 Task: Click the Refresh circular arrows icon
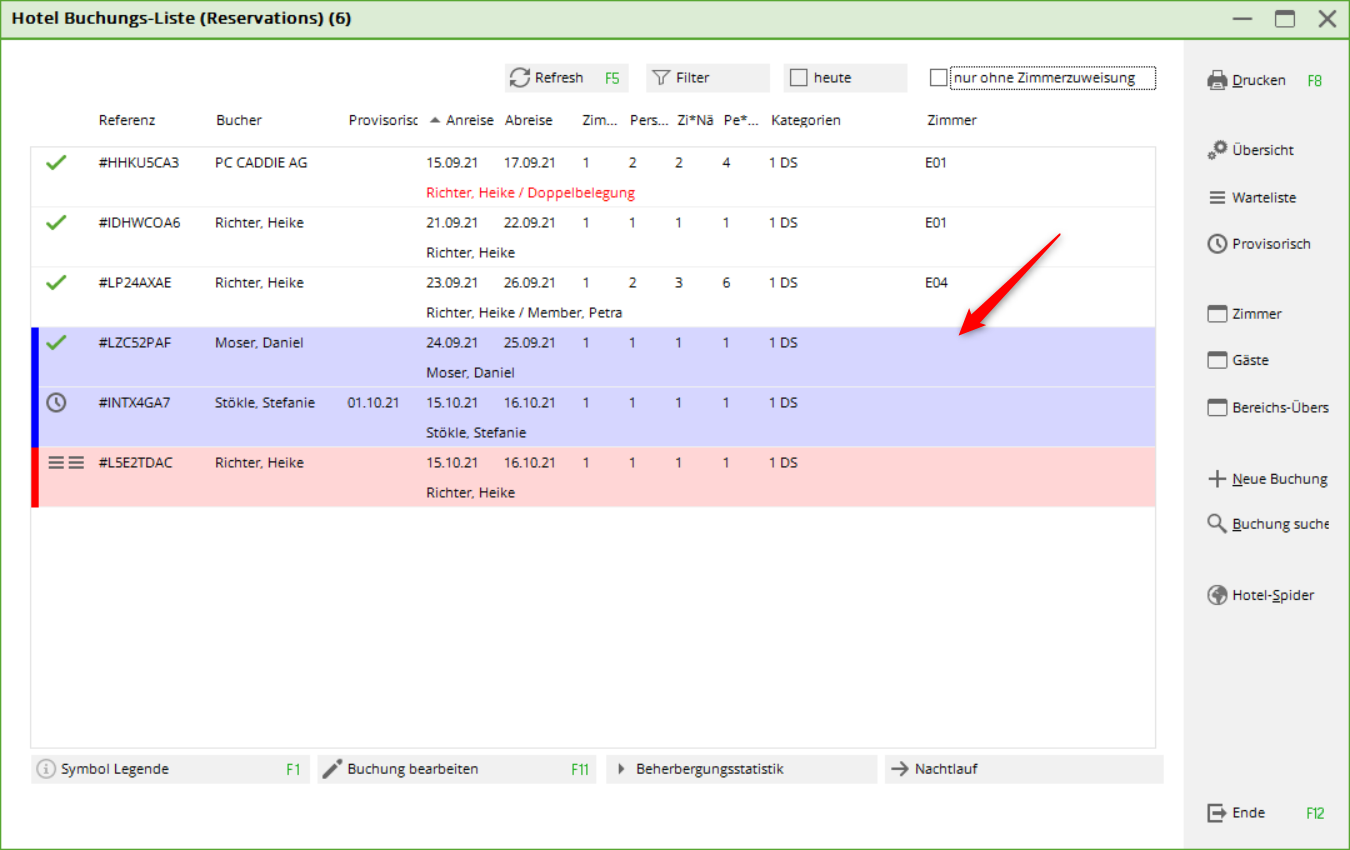coord(519,78)
